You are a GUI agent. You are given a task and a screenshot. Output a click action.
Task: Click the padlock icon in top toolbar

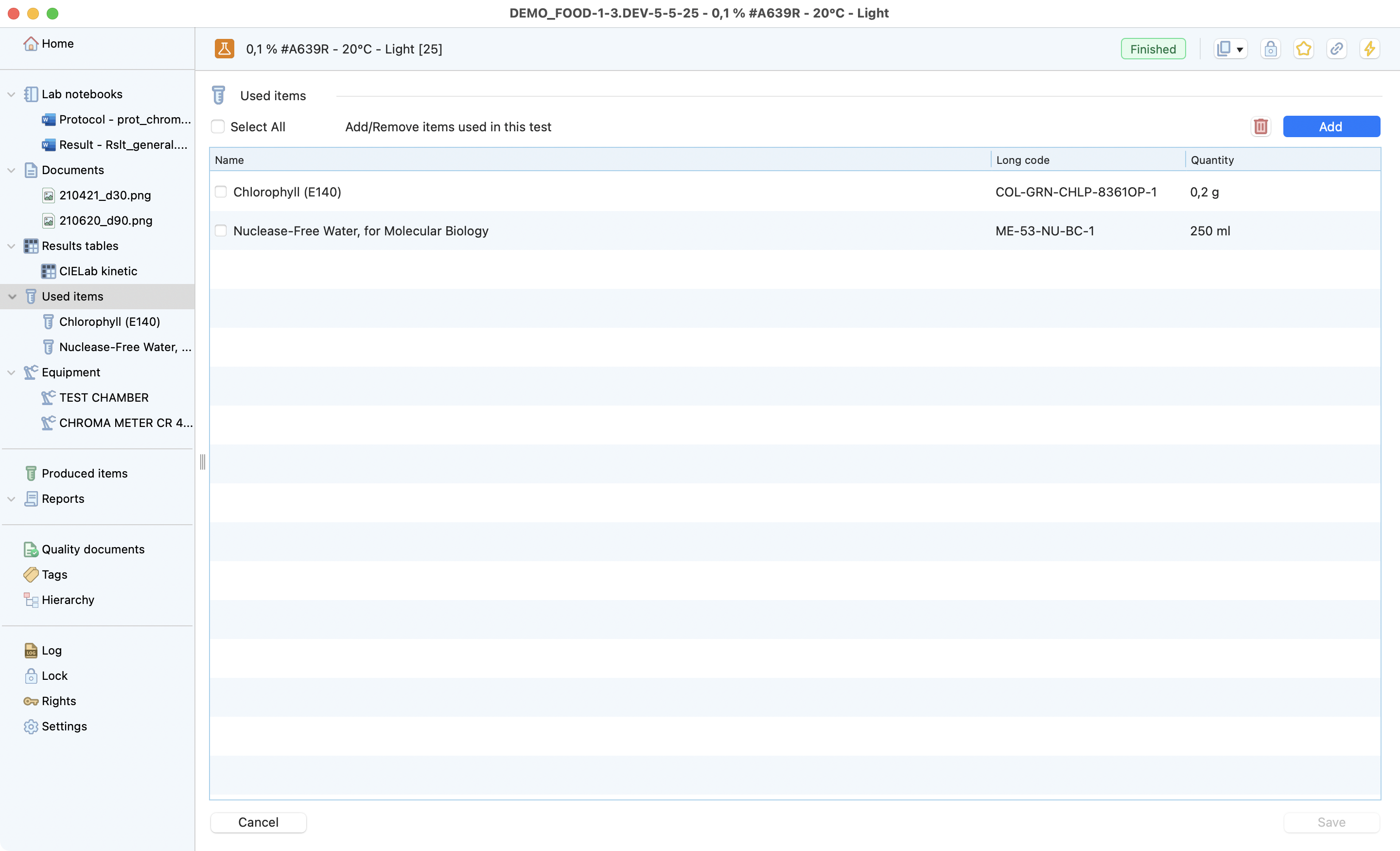[x=1271, y=49]
